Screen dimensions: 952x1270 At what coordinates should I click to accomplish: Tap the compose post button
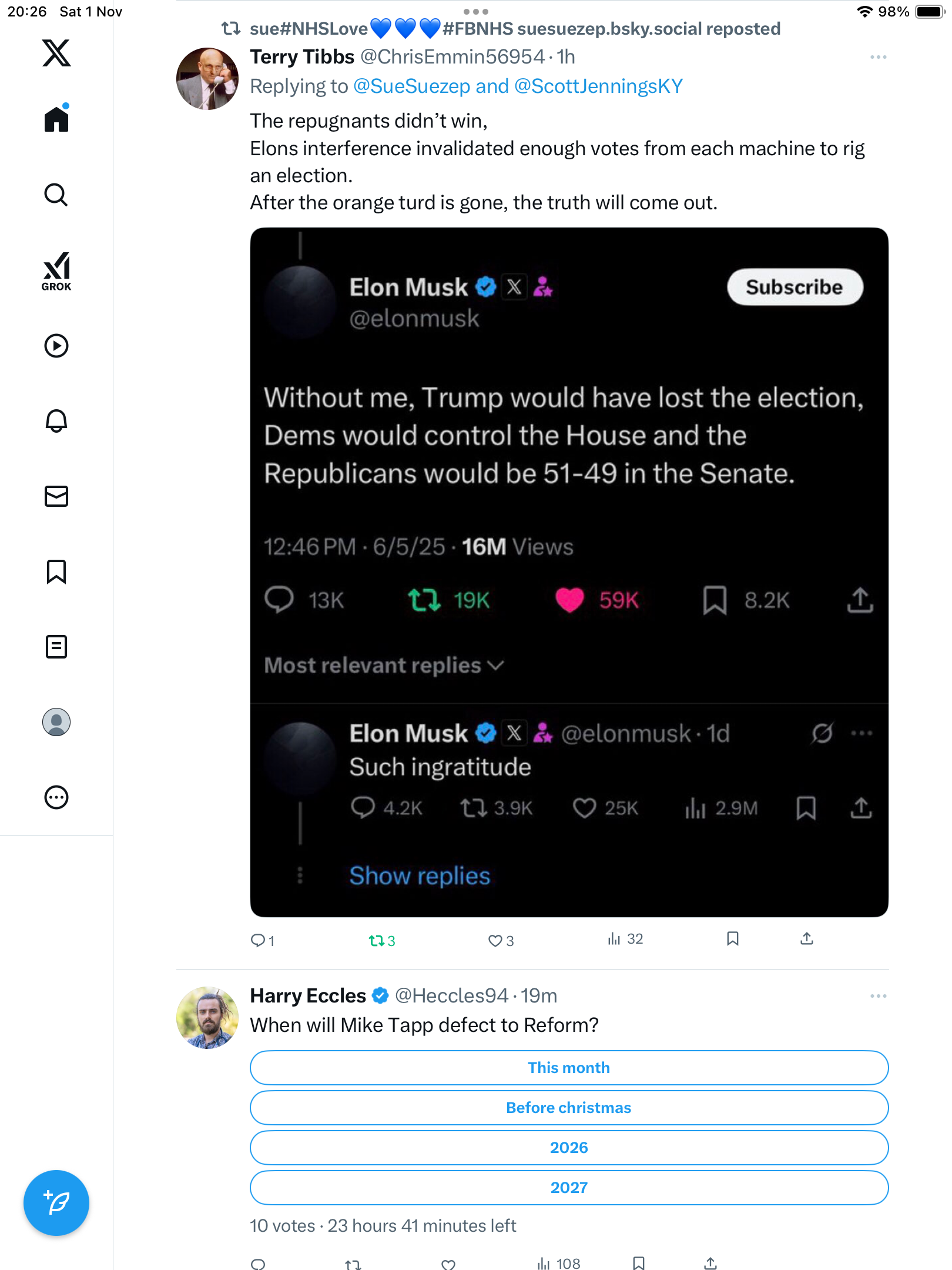[56, 1203]
